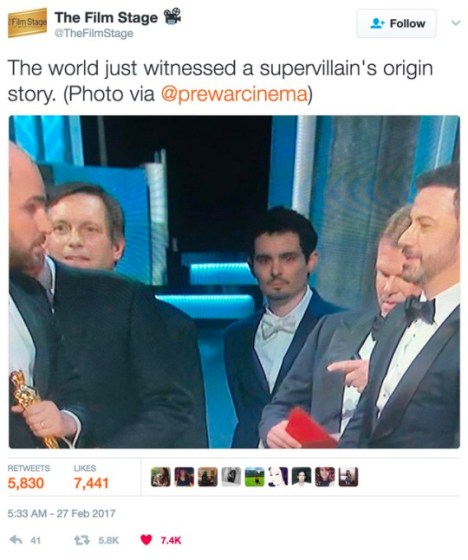View the 5,830 retweets list
Viewport: 468px width, 560px height.
click(28, 477)
